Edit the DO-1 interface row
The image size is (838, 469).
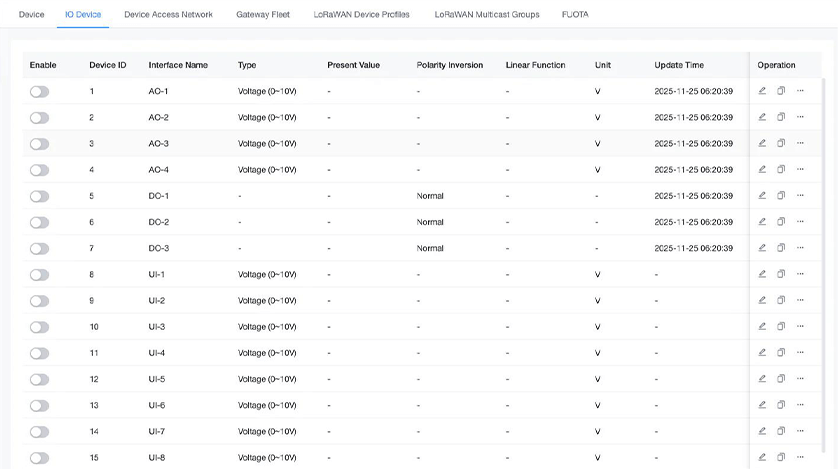[x=762, y=196]
